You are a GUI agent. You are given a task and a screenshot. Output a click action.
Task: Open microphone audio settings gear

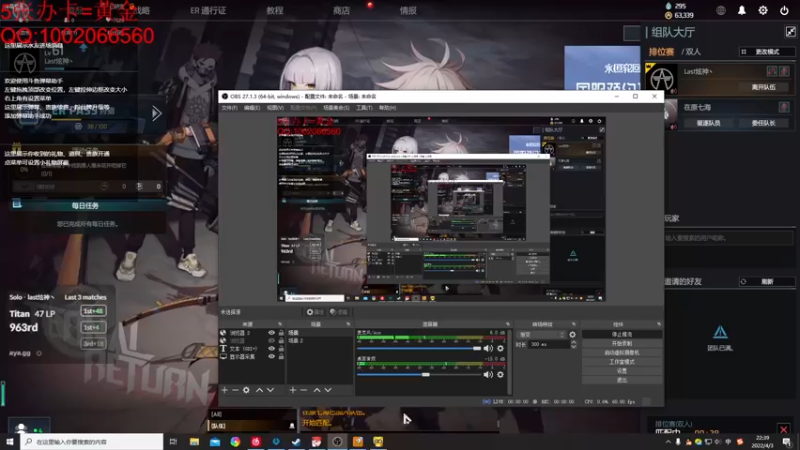click(501, 348)
